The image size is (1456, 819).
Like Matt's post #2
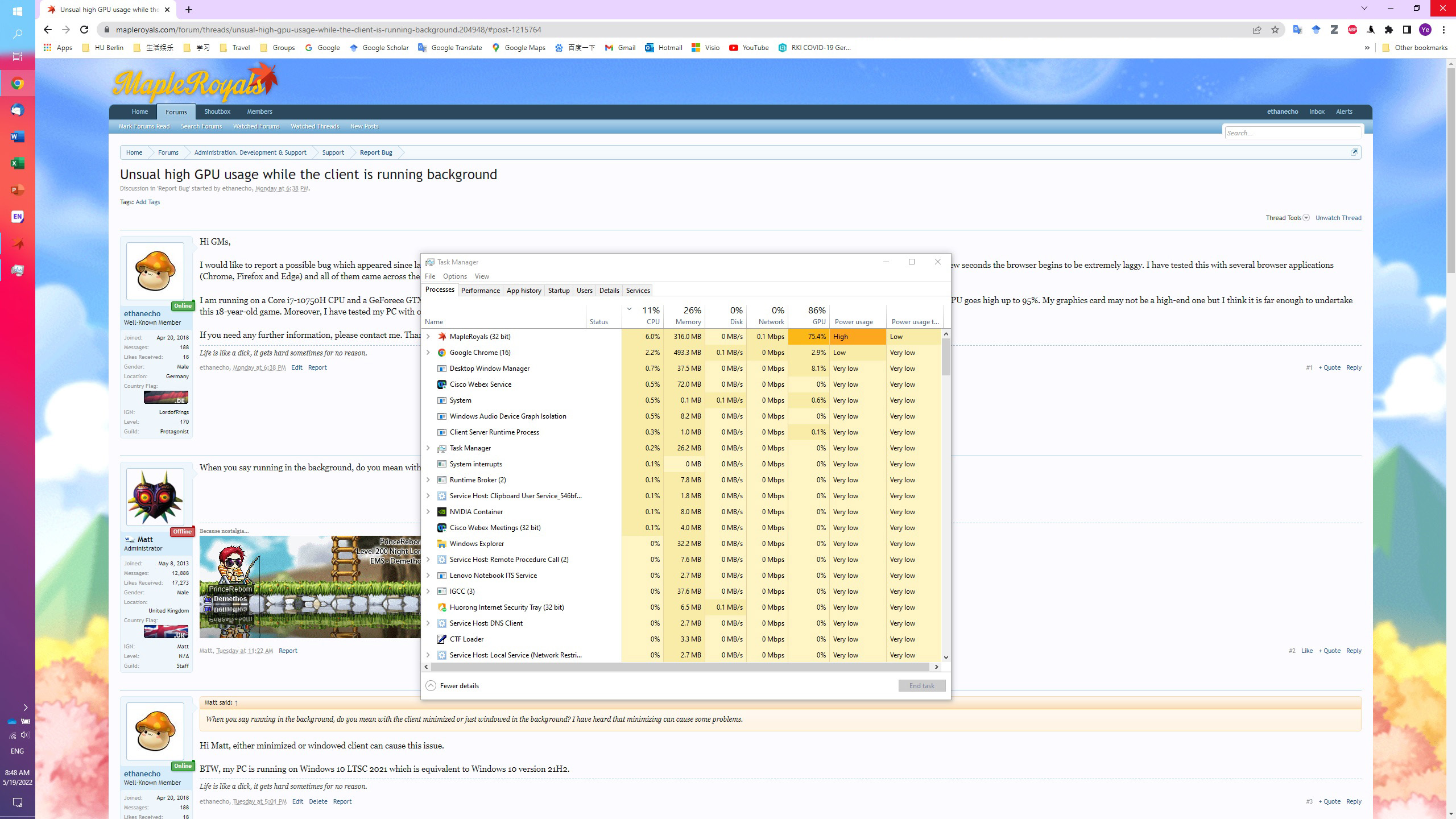pos(1306,651)
